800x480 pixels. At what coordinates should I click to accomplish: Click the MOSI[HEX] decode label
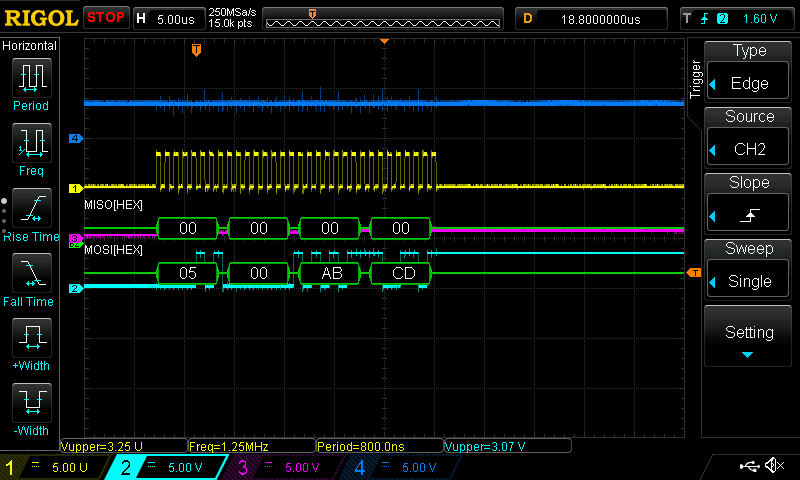tap(113, 249)
